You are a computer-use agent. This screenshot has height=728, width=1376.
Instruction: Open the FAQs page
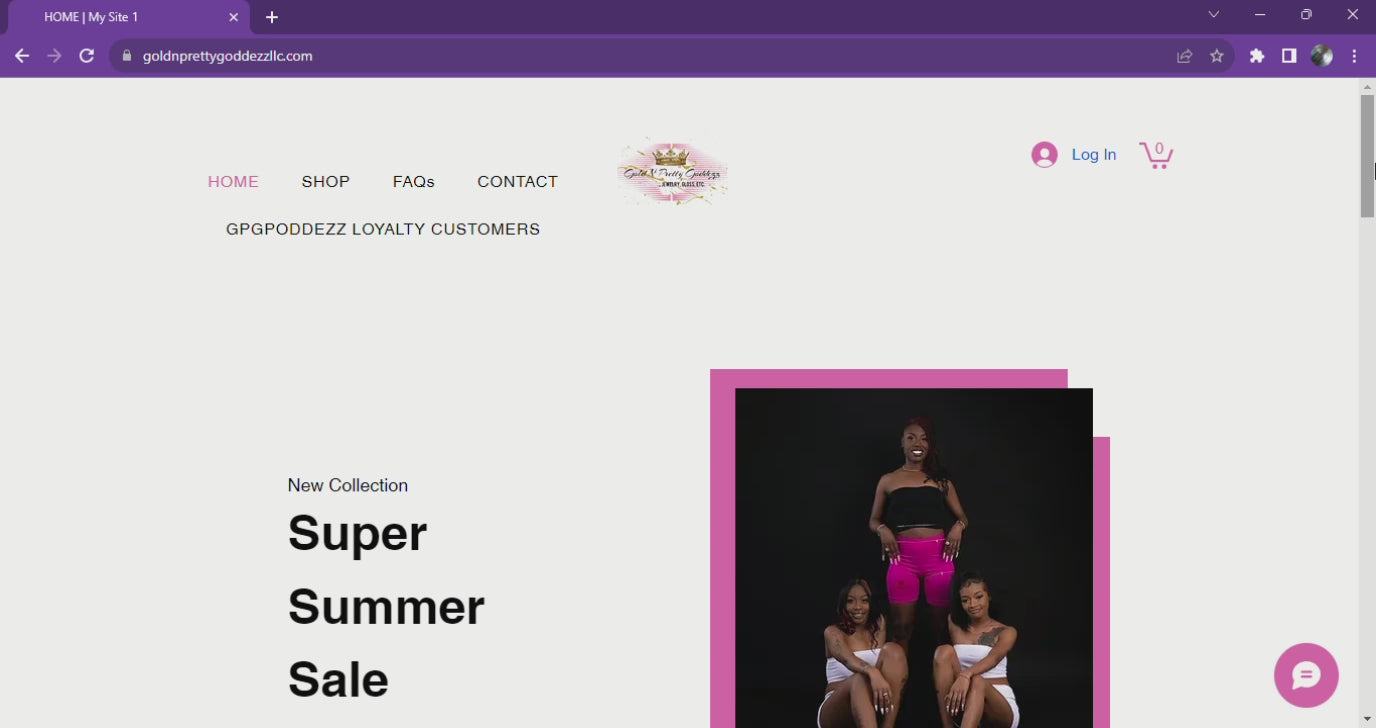pos(414,182)
